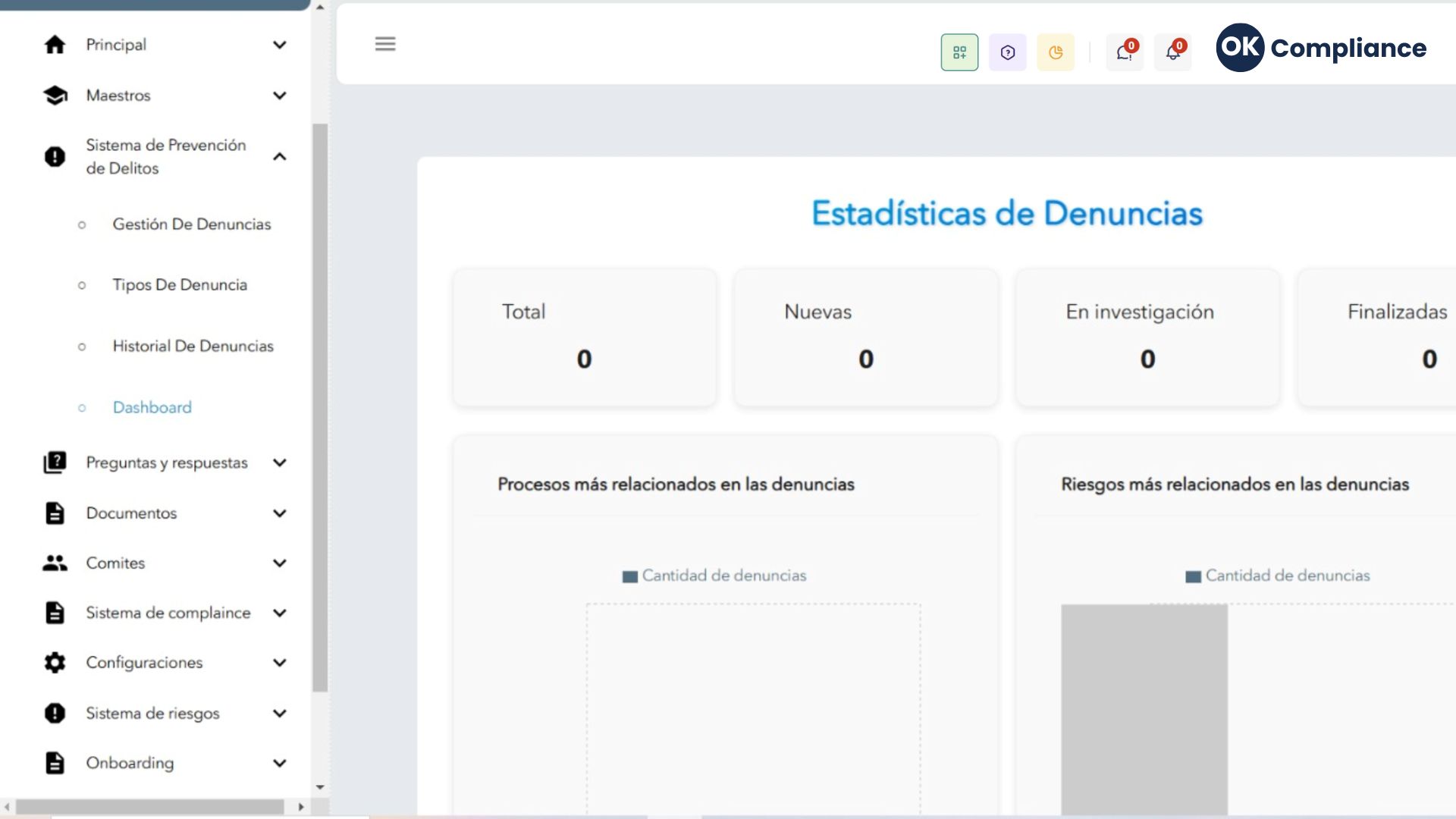Click 'Riesgos más relacionados en las denuncias' title
Viewport: 1456px width, 819px height.
tap(1235, 484)
